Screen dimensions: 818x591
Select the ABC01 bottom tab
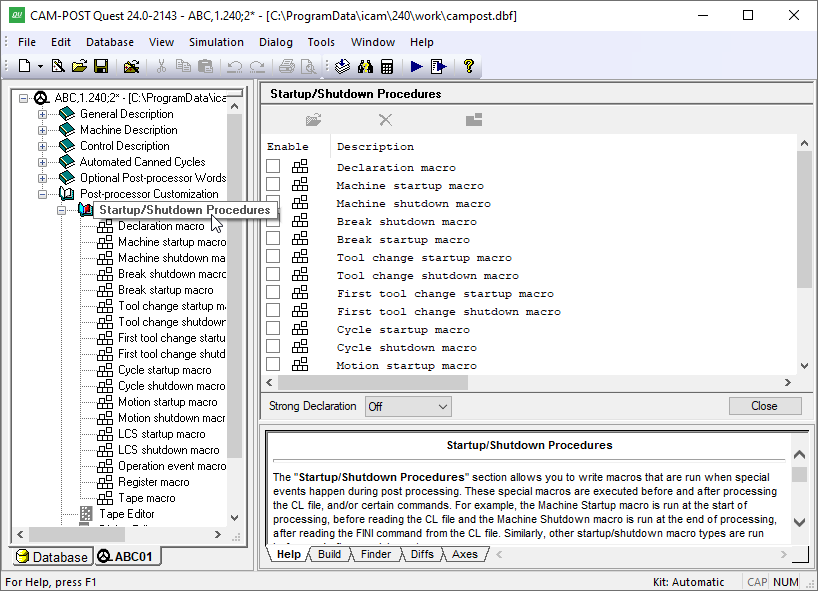[x=125, y=557]
